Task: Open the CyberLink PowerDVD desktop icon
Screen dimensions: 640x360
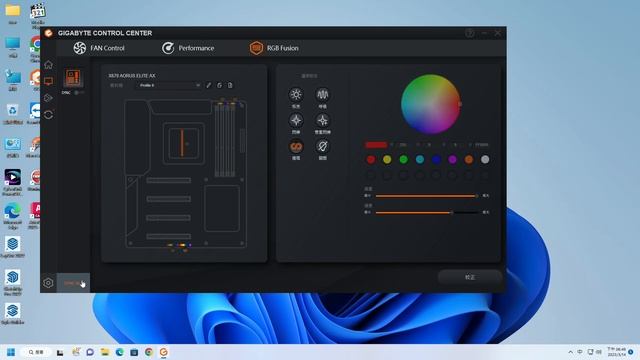Action: 13,182
